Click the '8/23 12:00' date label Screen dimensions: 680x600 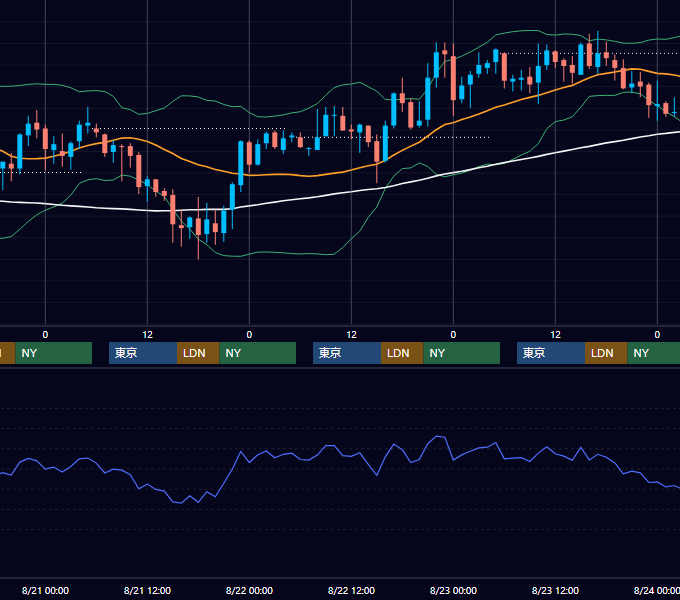point(555,590)
